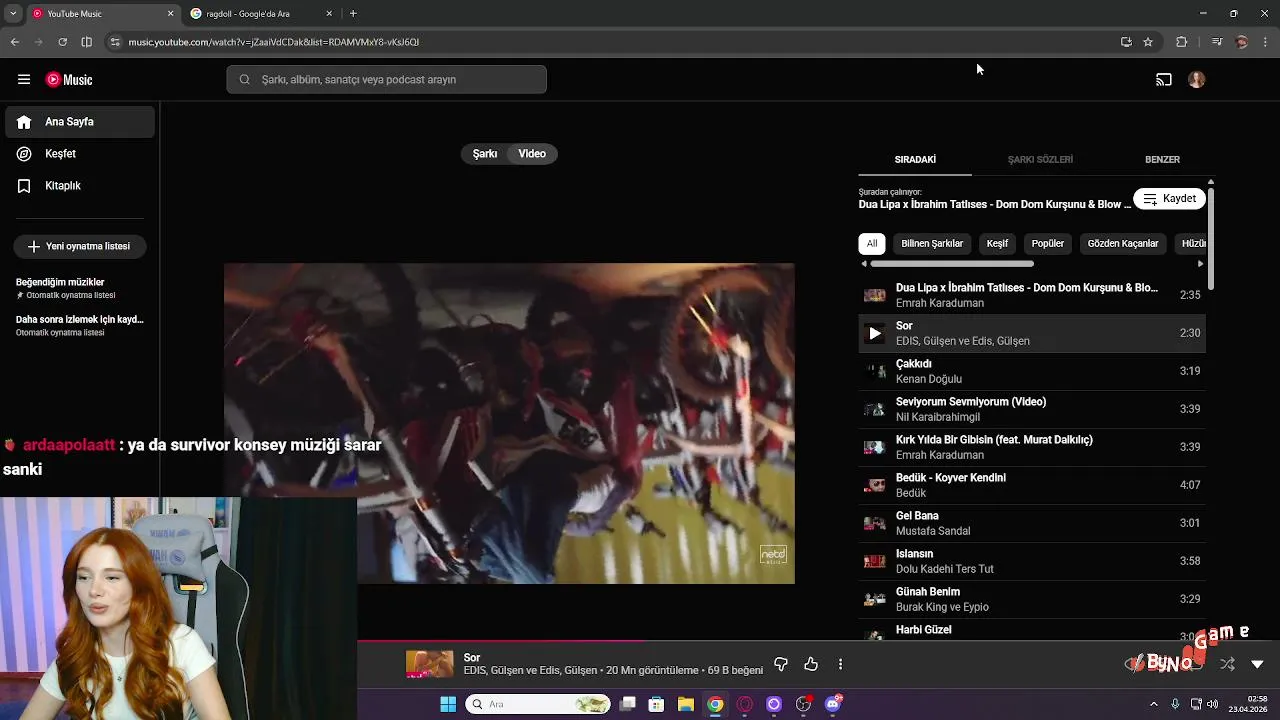Open the user profile avatar menu

pos(1197,80)
